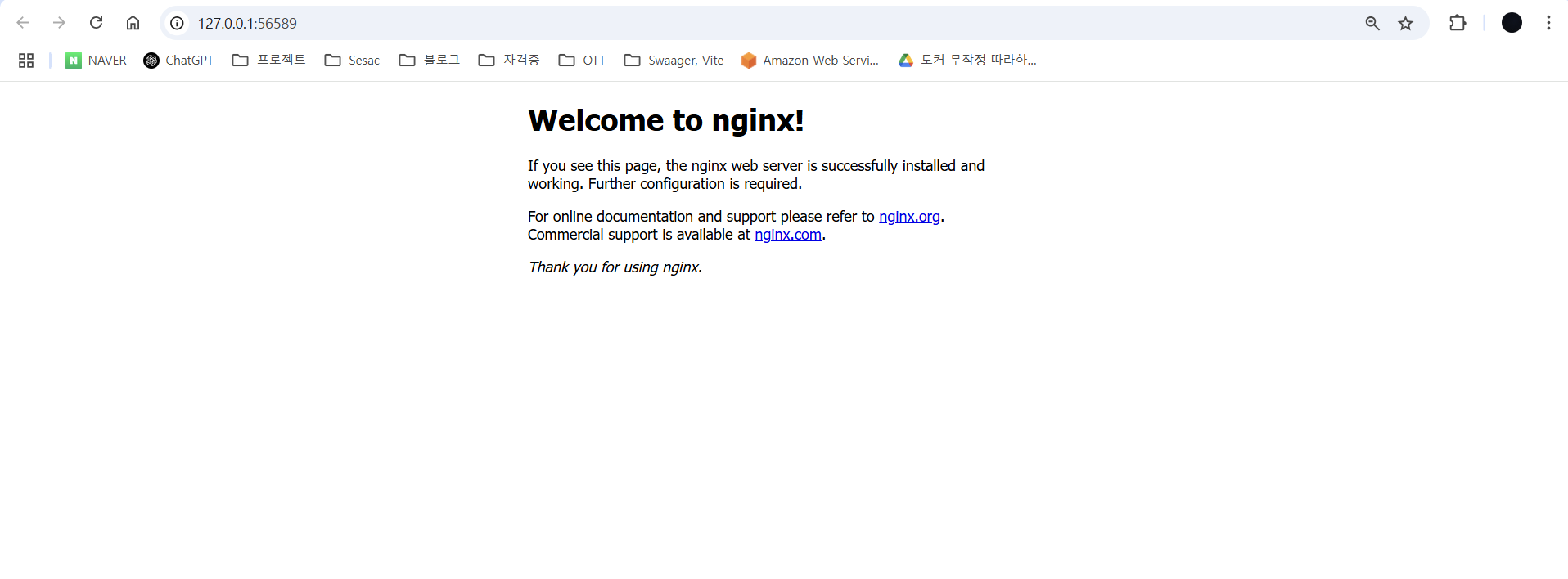Image resolution: width=1568 pixels, height=579 pixels.
Task: Open the OTT bookmark folder
Action: click(582, 61)
